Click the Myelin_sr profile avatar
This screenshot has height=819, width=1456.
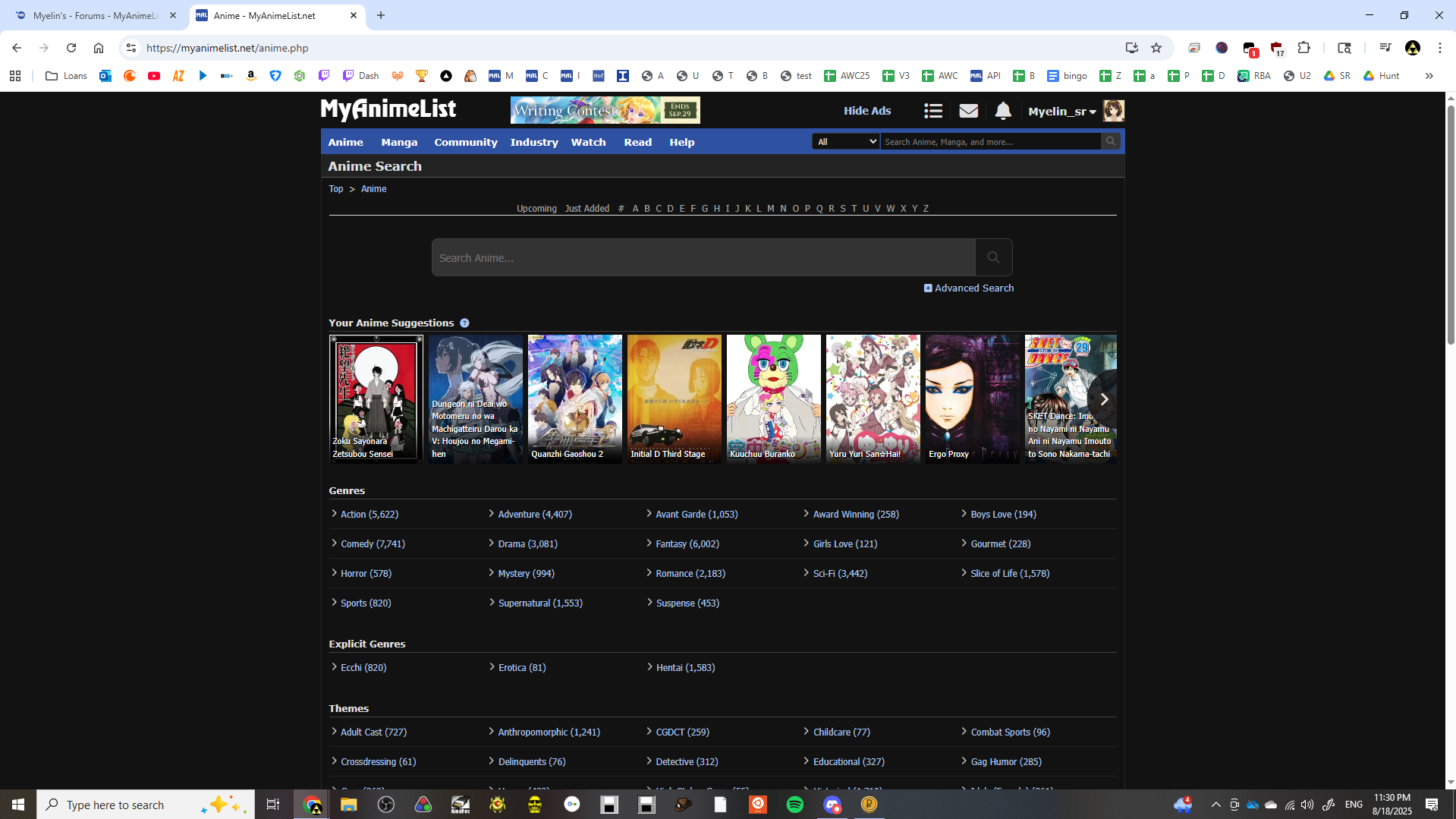click(x=1113, y=111)
